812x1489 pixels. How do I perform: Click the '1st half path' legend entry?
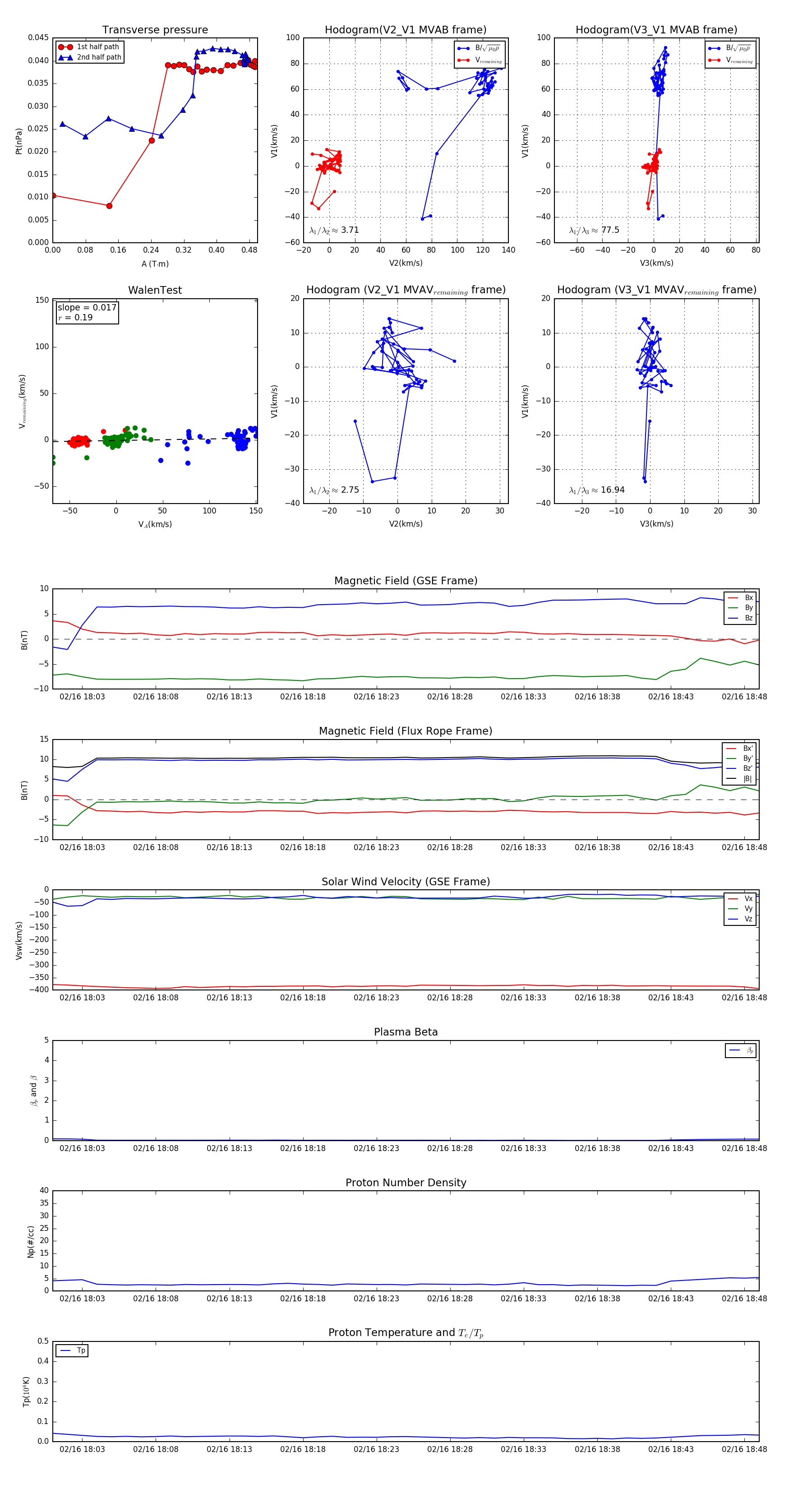point(89,47)
